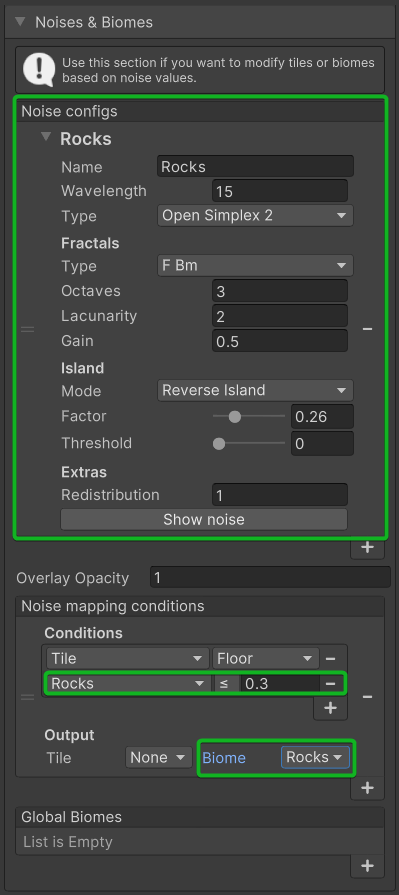This screenshot has width=399, height=895.
Task: Remove the noise mapping condition entry
Action: click(x=368, y=697)
